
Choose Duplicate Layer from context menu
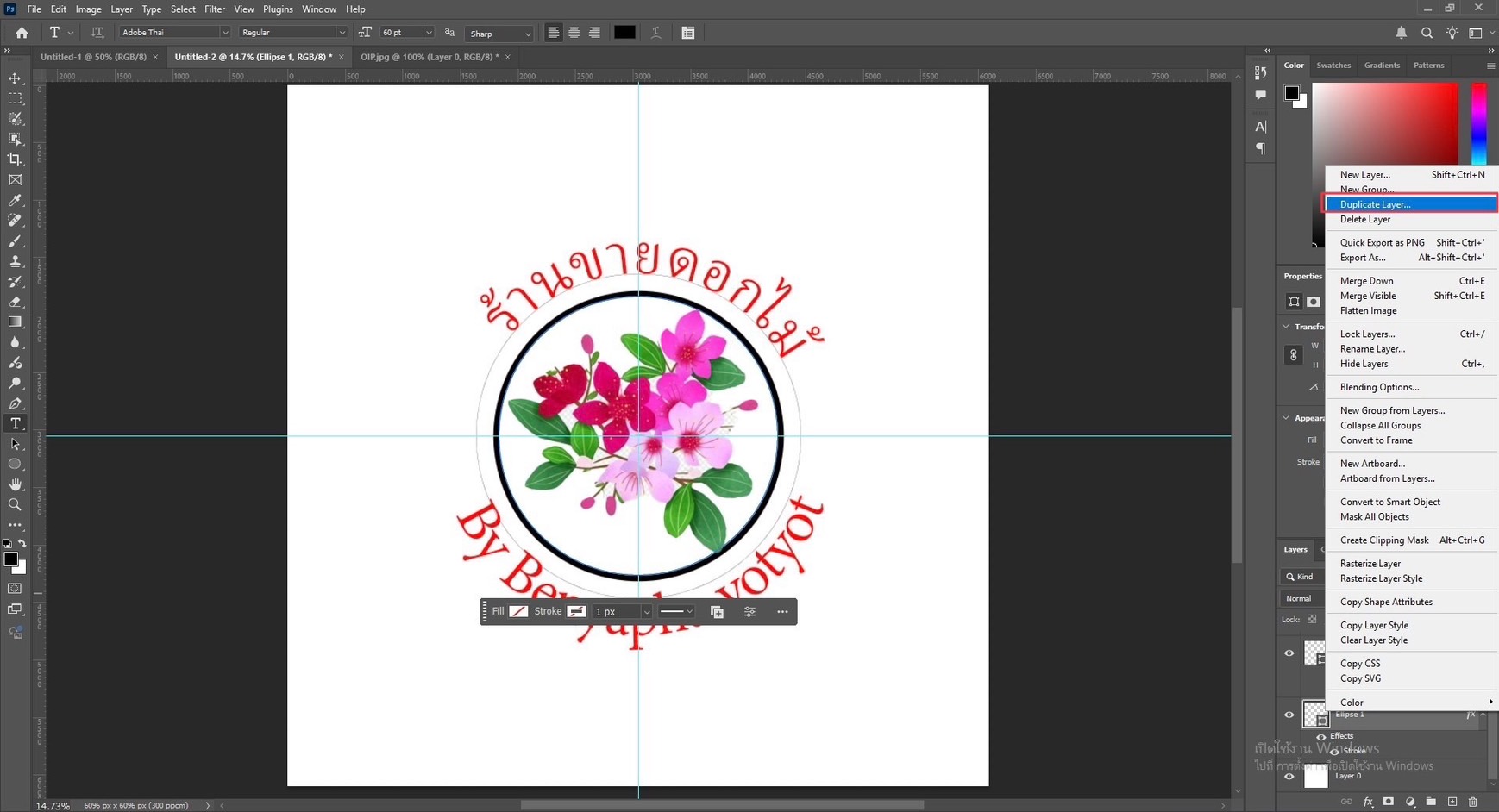[1375, 204]
